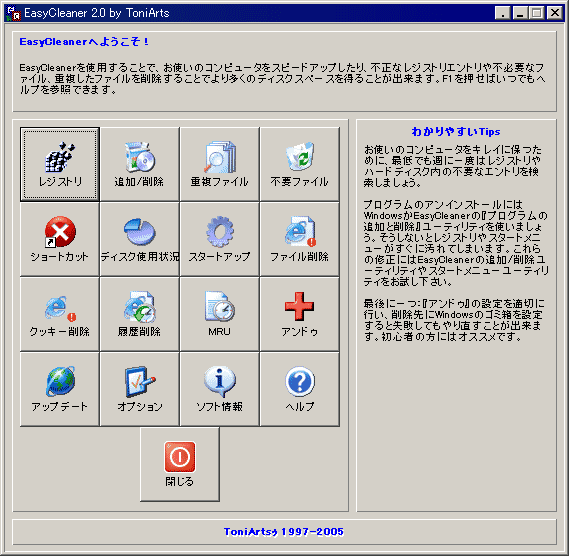Open the スタートアップ startup manager

click(x=220, y=239)
